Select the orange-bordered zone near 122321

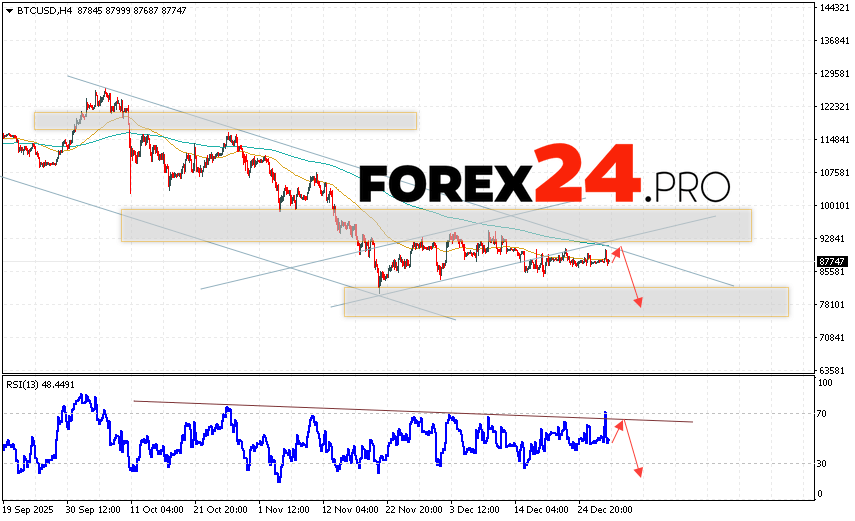[x=224, y=120]
